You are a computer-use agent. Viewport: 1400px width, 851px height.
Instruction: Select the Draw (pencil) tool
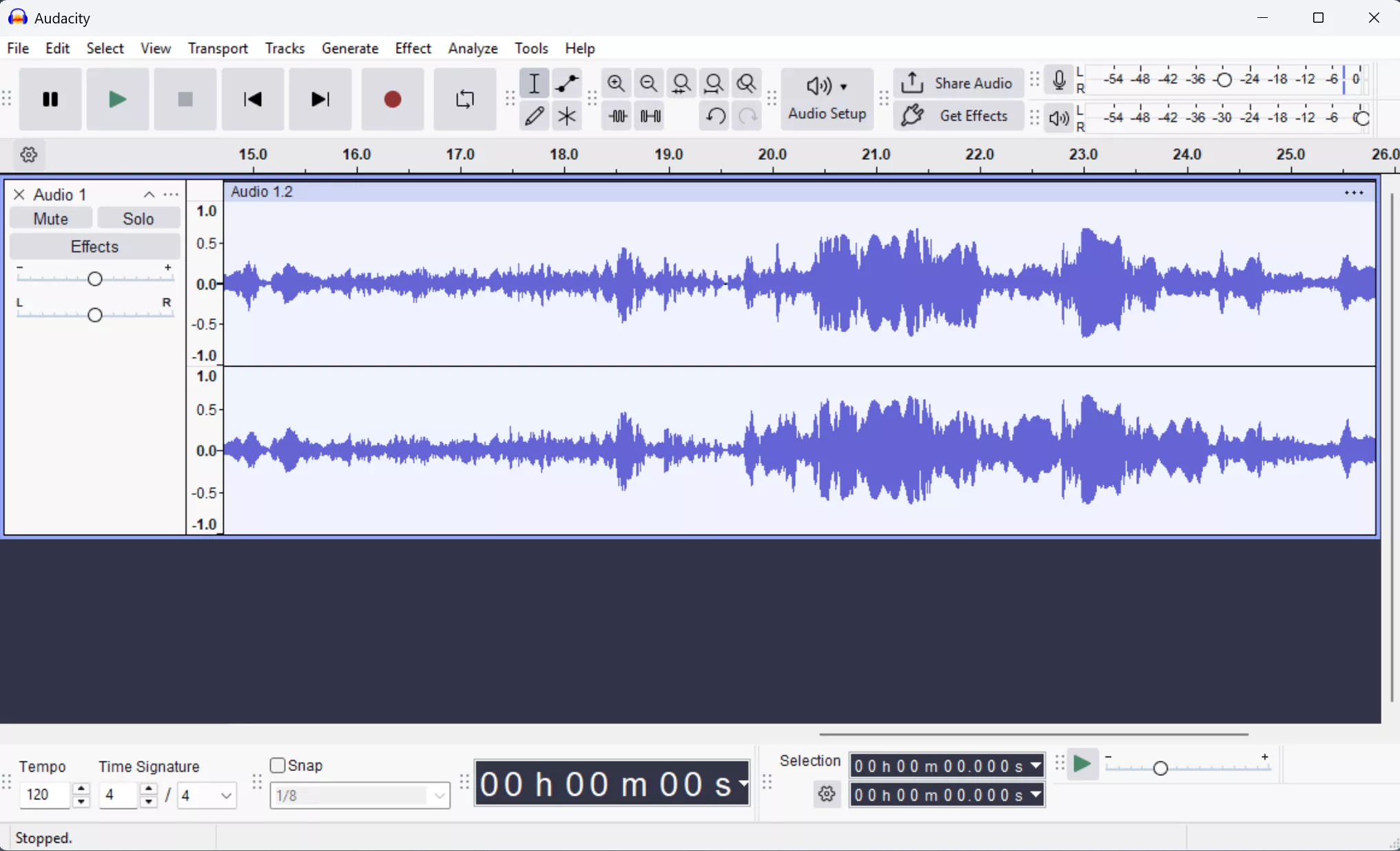tap(534, 116)
